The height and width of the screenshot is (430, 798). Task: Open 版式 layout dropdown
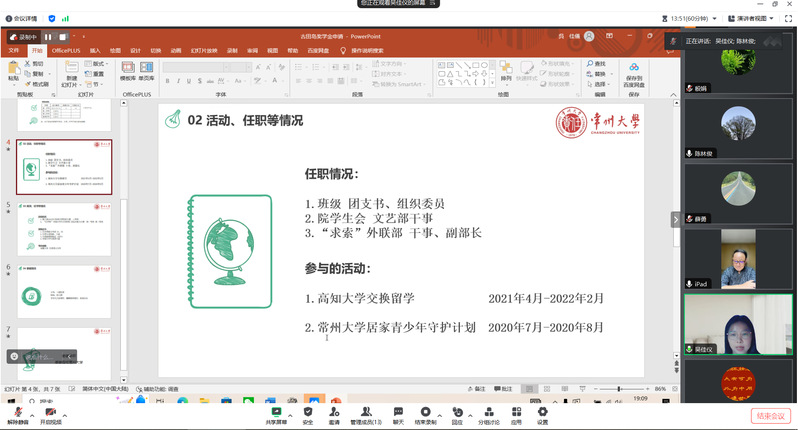[97, 64]
